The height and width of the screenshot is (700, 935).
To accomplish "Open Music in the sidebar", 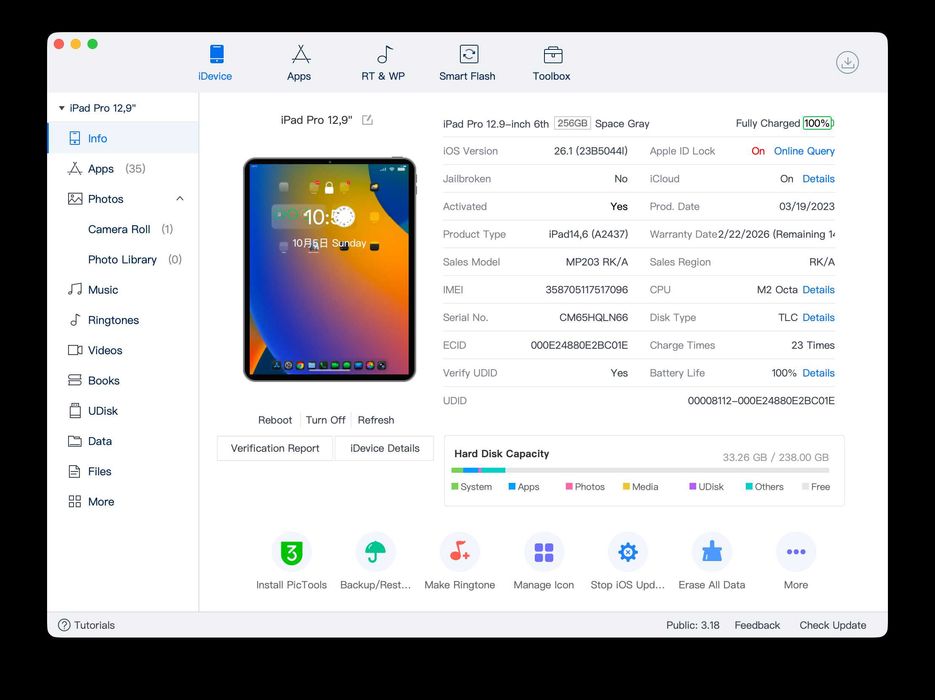I will point(123,290).
